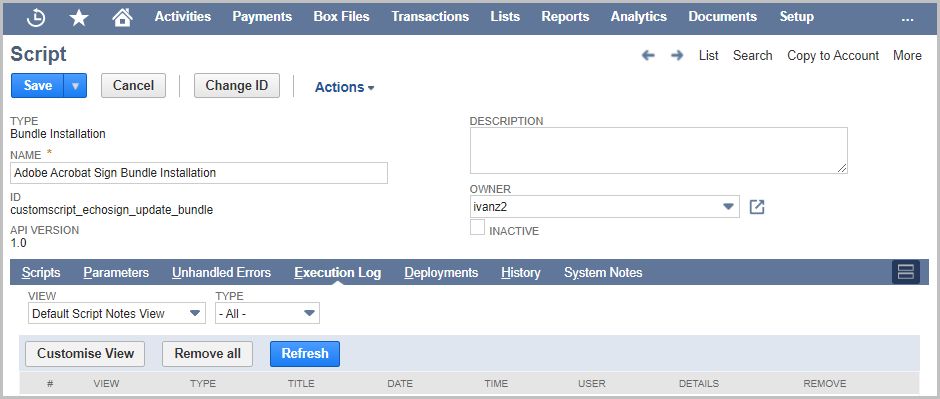Toggle the subtab layout icon
This screenshot has width=940, height=399.
[906, 273]
